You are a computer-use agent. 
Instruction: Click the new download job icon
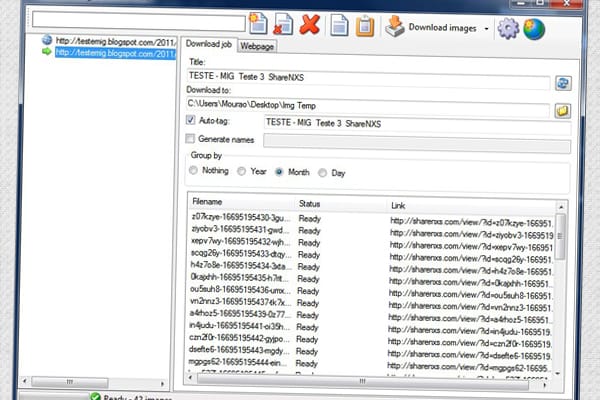coord(258,23)
